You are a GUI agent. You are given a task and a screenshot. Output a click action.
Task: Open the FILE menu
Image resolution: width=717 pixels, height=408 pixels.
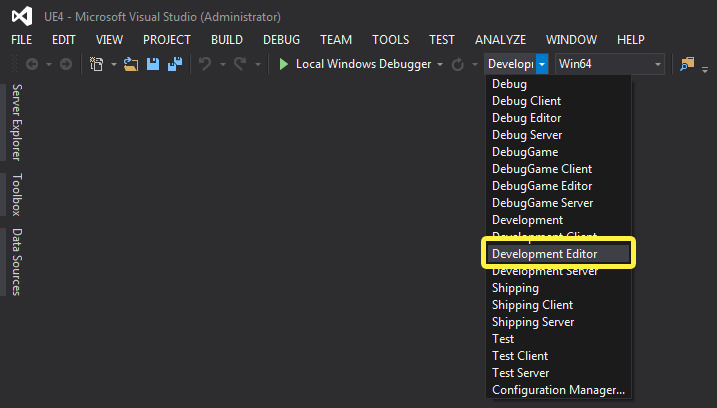point(21,40)
